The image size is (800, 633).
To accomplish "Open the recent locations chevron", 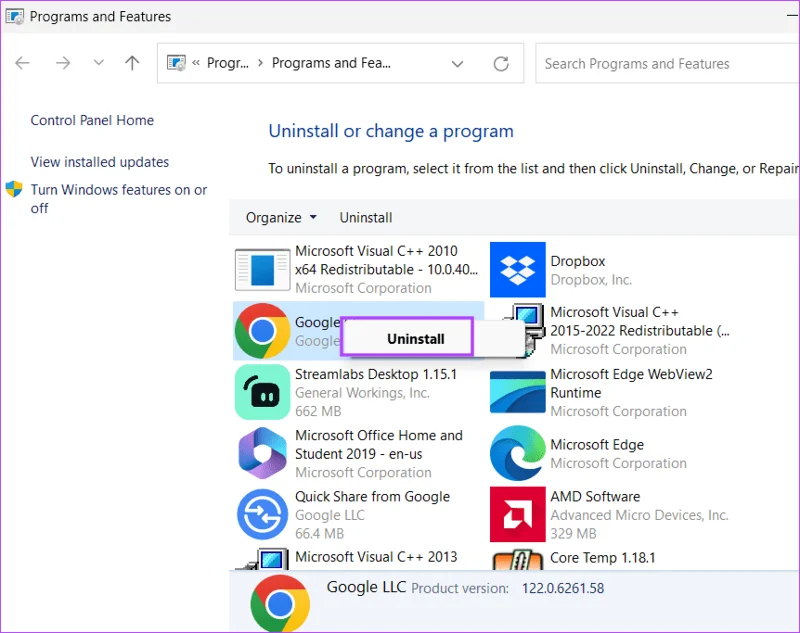I will 98,63.
